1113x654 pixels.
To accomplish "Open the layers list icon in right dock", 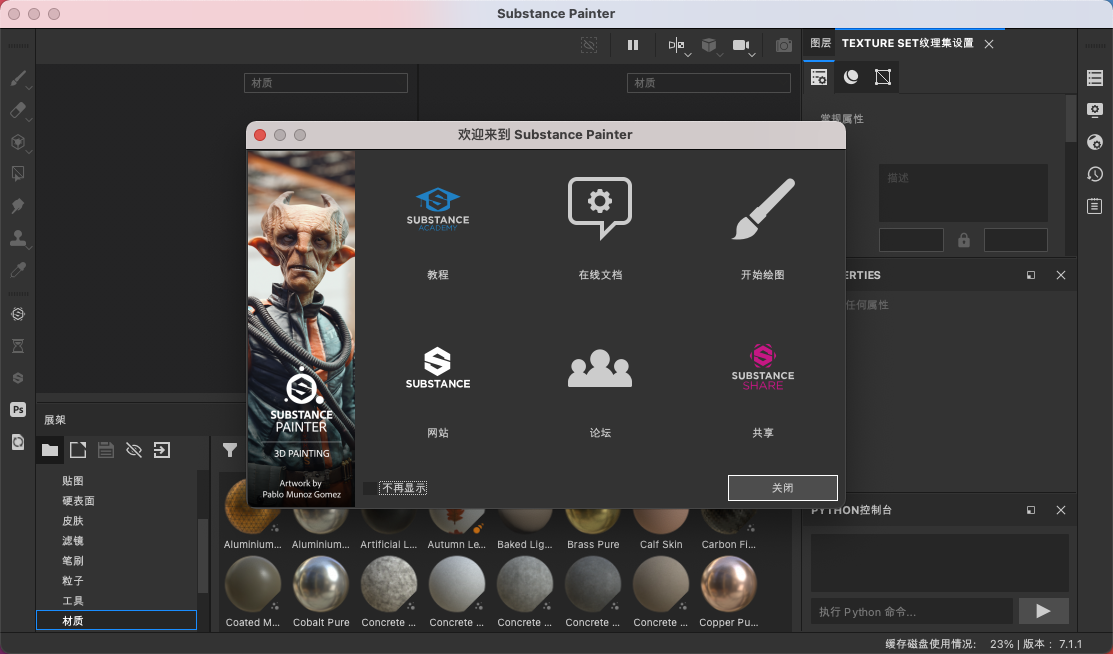I will coord(1095,78).
